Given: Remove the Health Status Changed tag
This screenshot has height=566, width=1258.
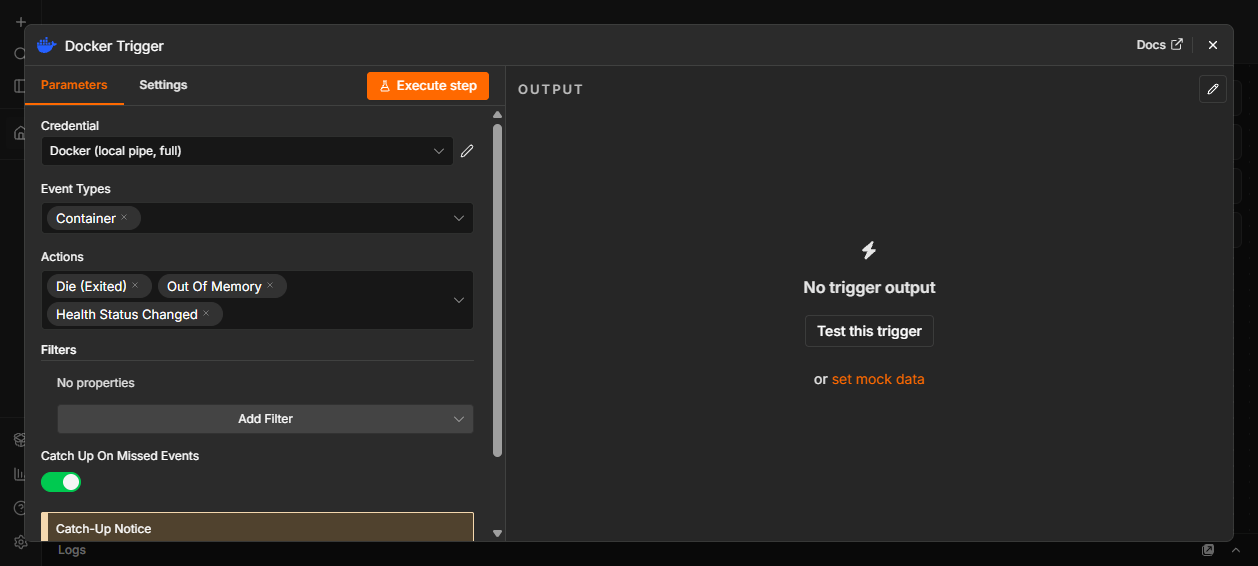Looking at the screenshot, I should tap(206, 314).
